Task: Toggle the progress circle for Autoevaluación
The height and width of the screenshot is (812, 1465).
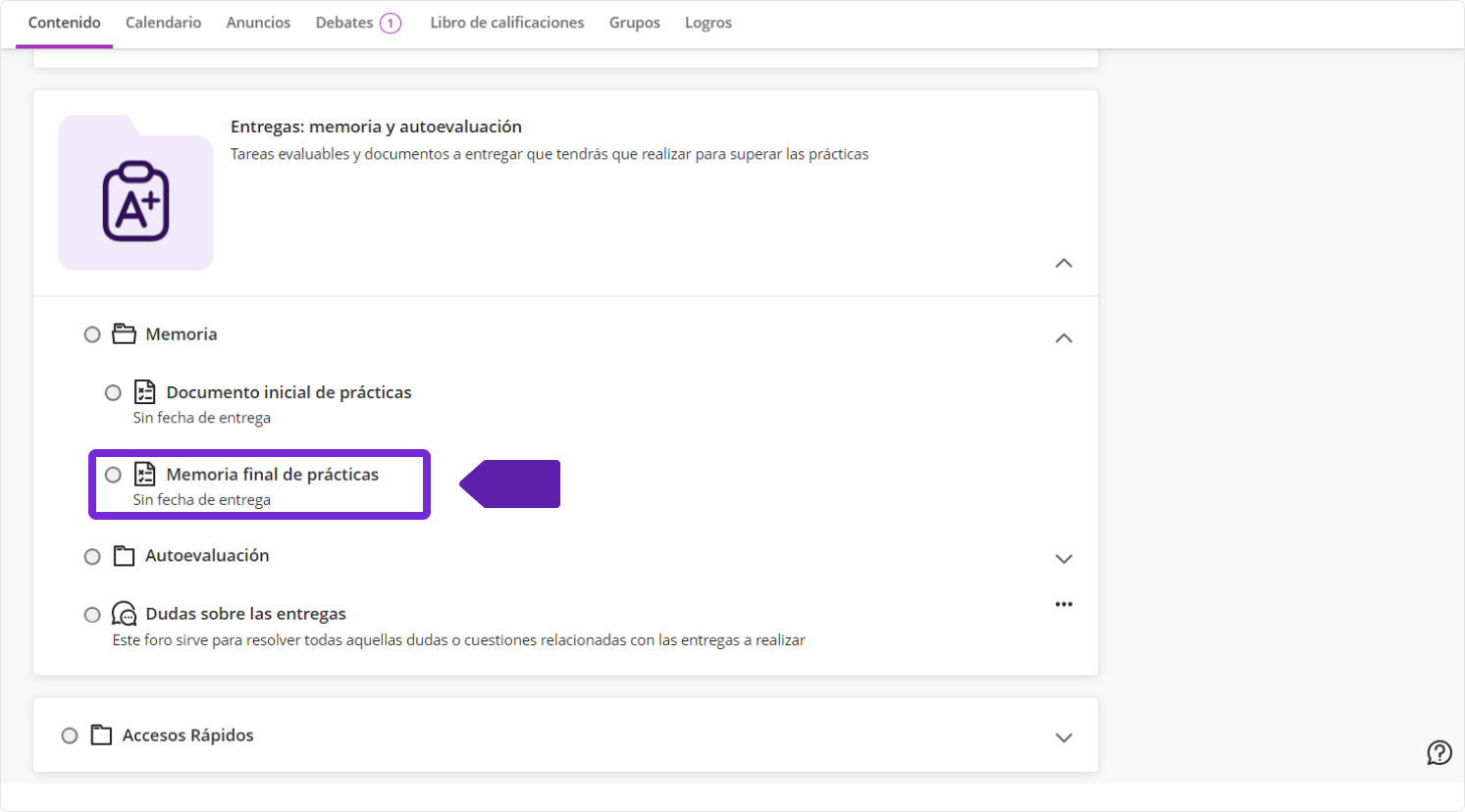Action: click(92, 556)
